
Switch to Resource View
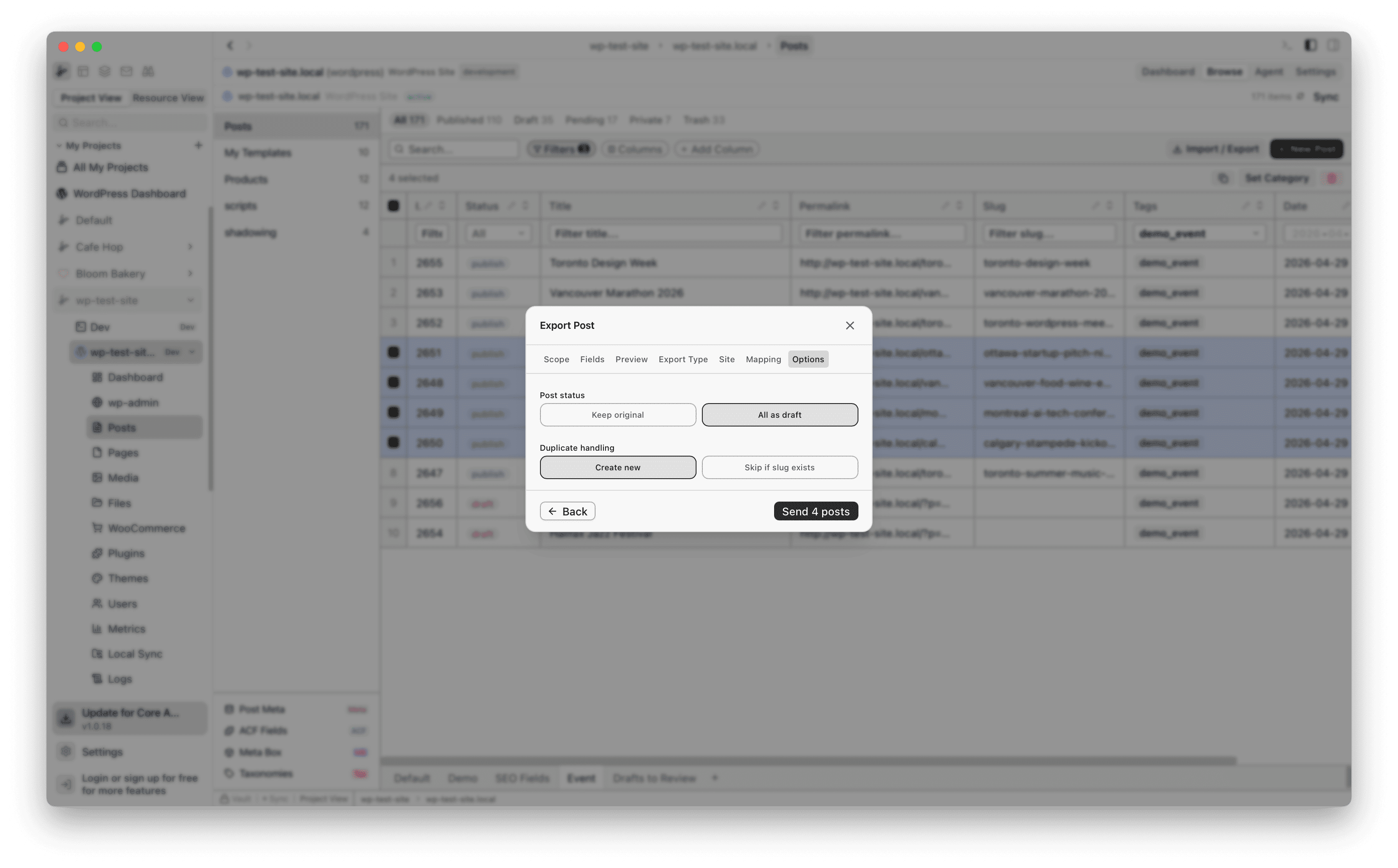168,98
